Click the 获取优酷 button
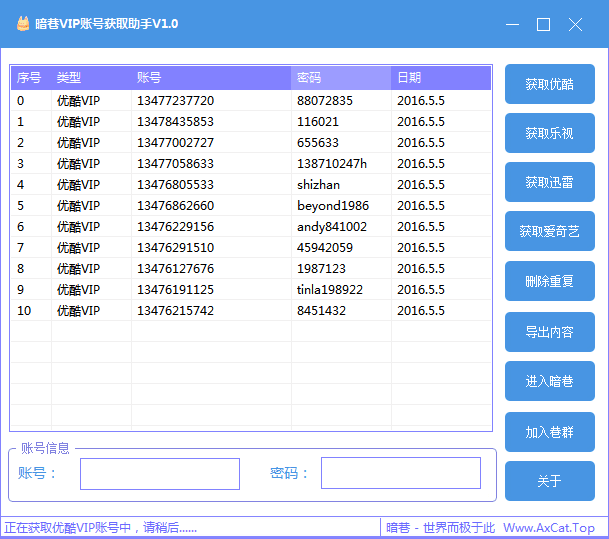 549,84
